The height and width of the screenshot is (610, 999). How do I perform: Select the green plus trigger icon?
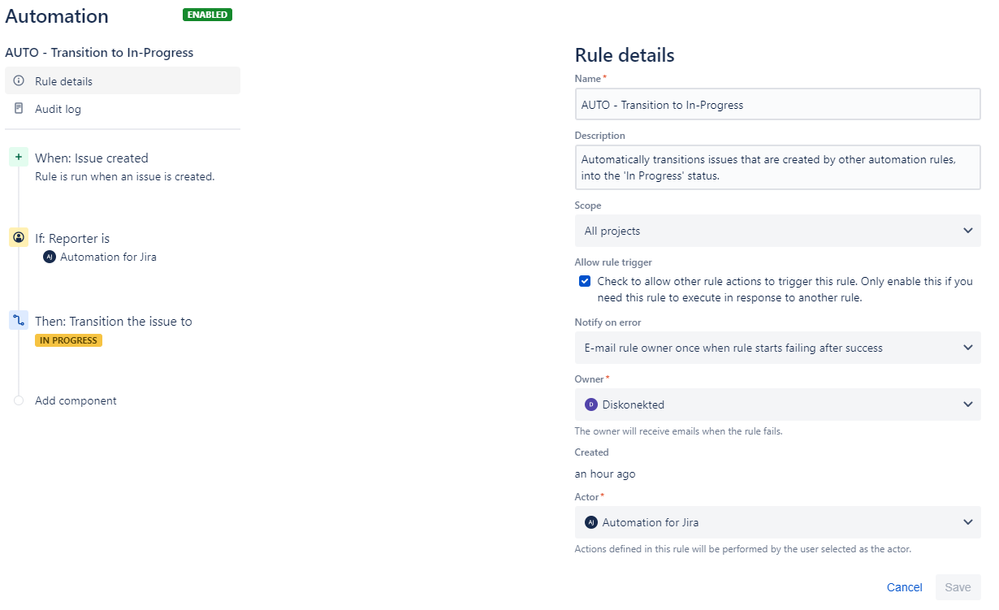tap(18, 157)
